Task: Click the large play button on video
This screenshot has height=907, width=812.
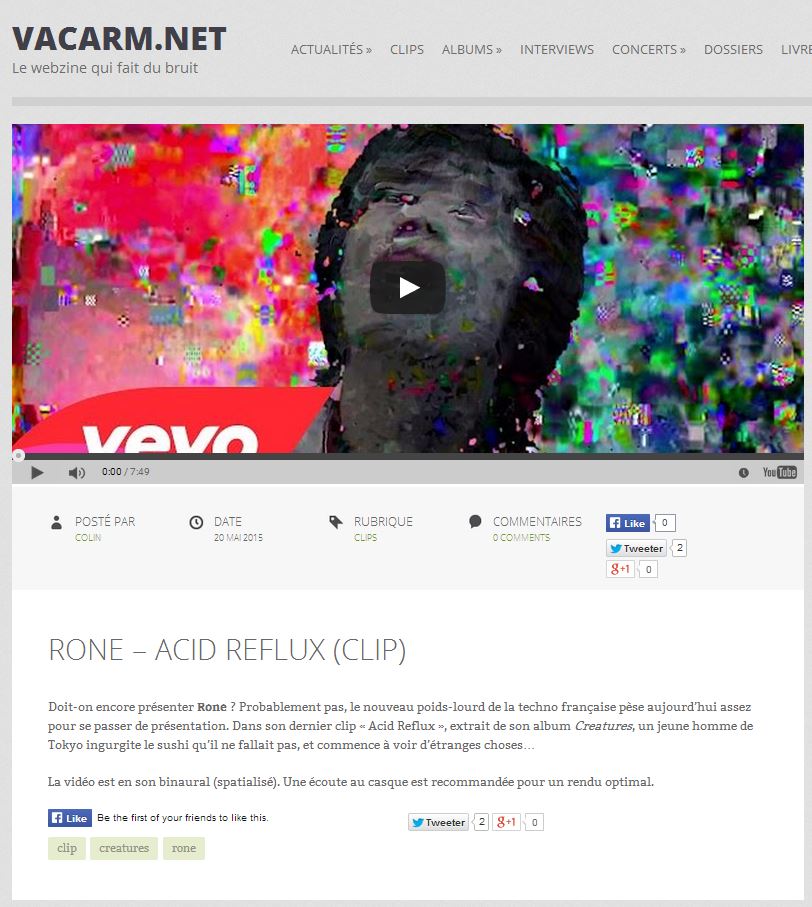Action: click(408, 287)
